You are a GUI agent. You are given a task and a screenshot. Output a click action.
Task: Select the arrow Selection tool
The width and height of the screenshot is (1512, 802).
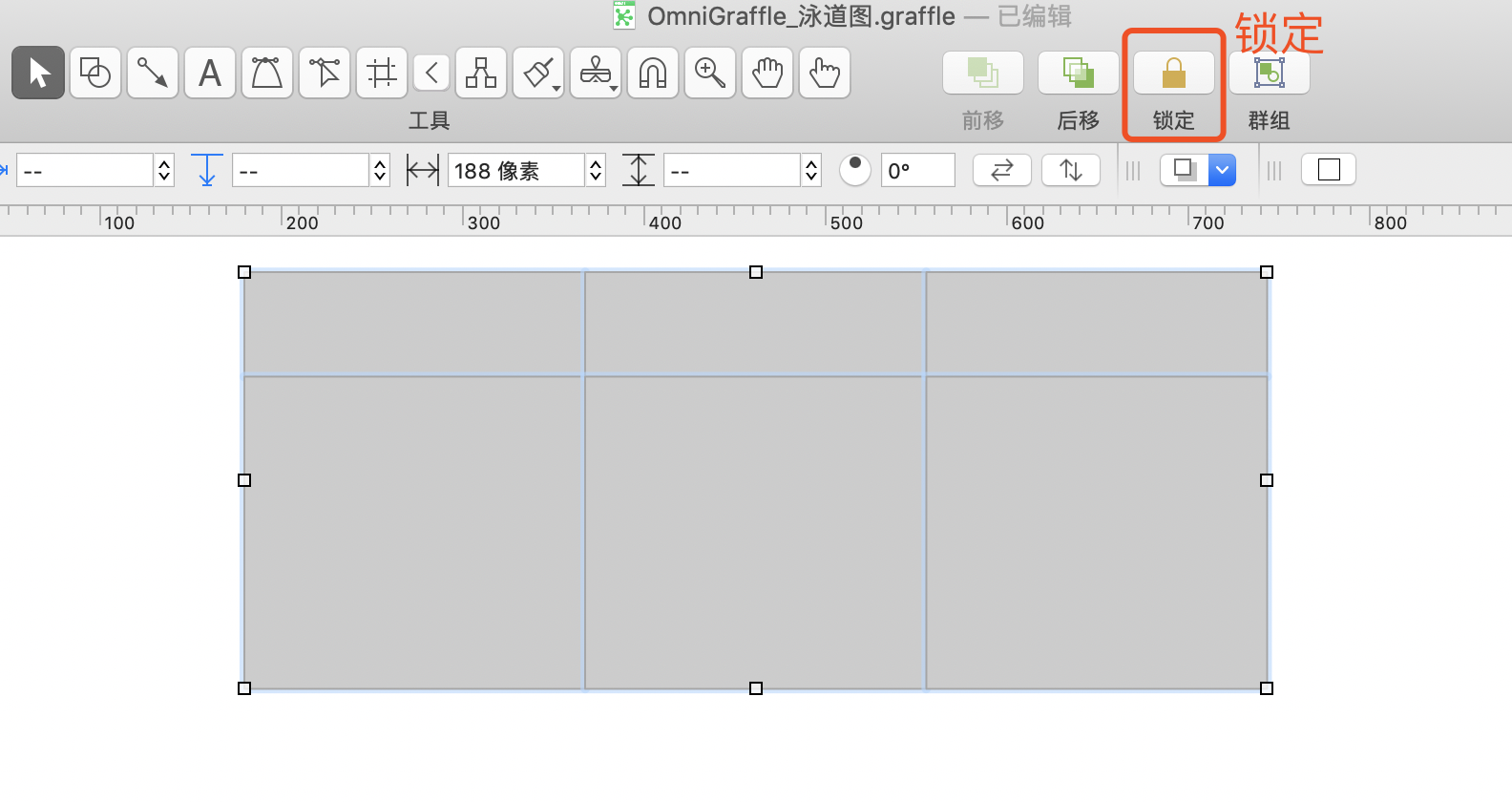pyautogui.click(x=38, y=73)
